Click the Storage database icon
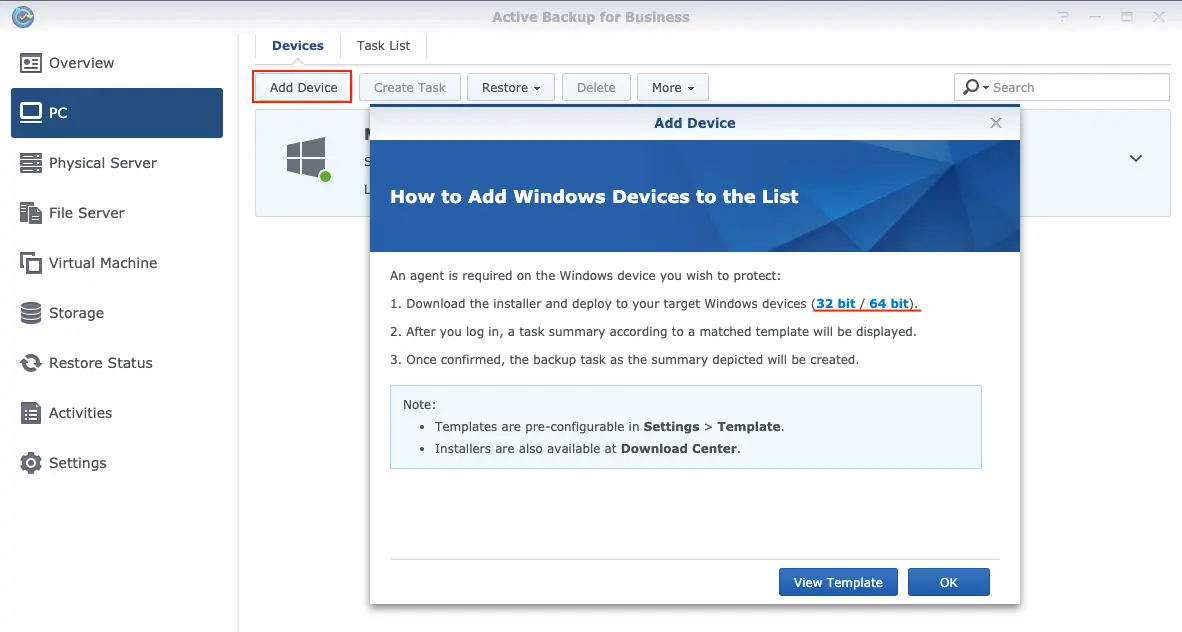Screen dimensions: 1182x632 [x=31, y=313]
